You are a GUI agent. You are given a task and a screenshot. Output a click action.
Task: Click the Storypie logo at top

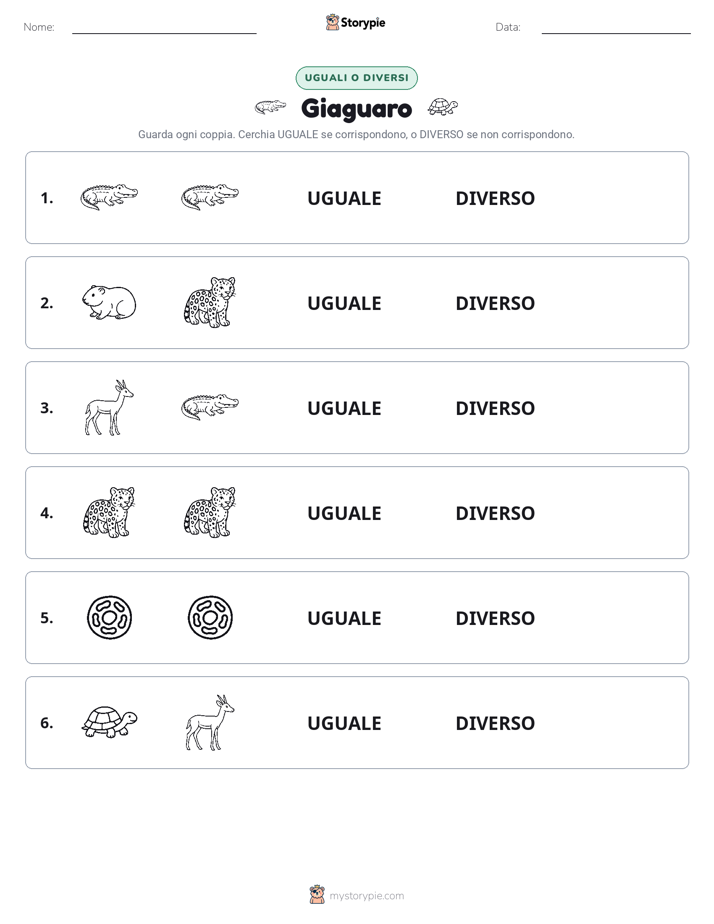[x=355, y=22]
